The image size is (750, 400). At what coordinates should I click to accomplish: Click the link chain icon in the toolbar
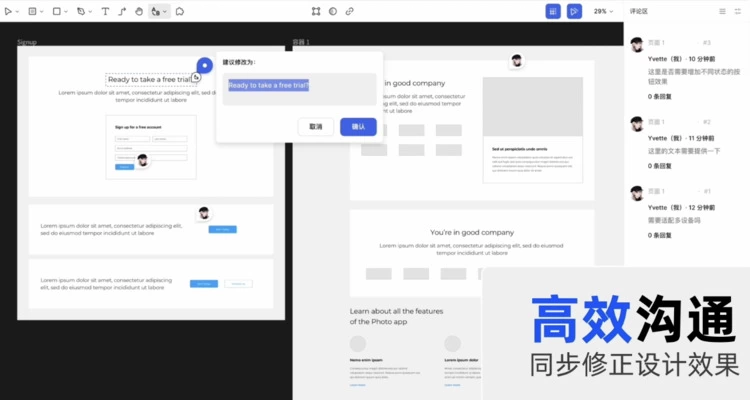(349, 11)
